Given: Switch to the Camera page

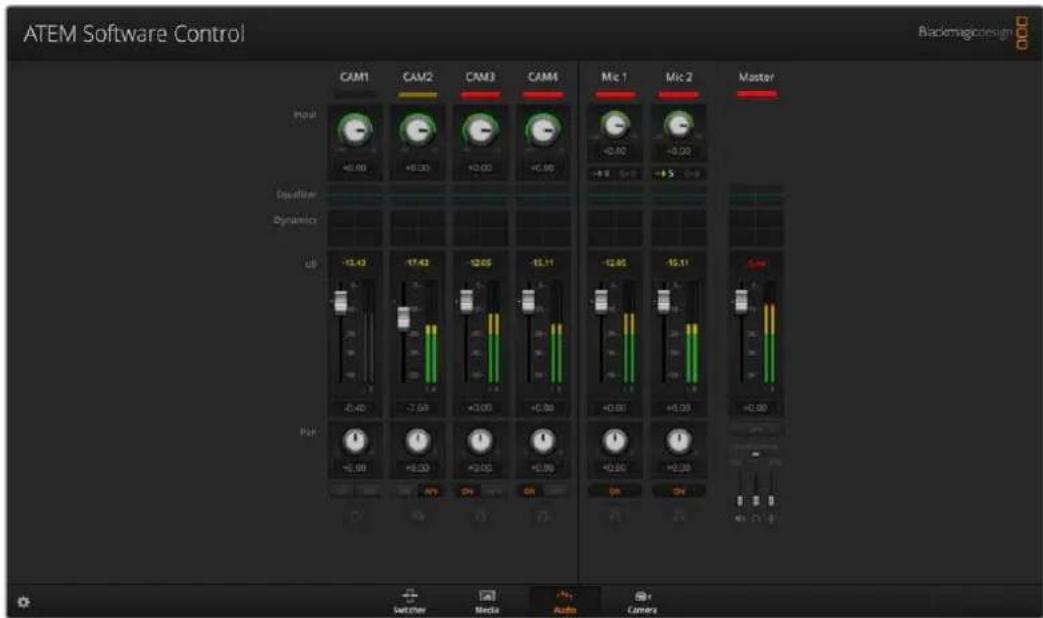Looking at the screenshot, I should click(x=642, y=601).
